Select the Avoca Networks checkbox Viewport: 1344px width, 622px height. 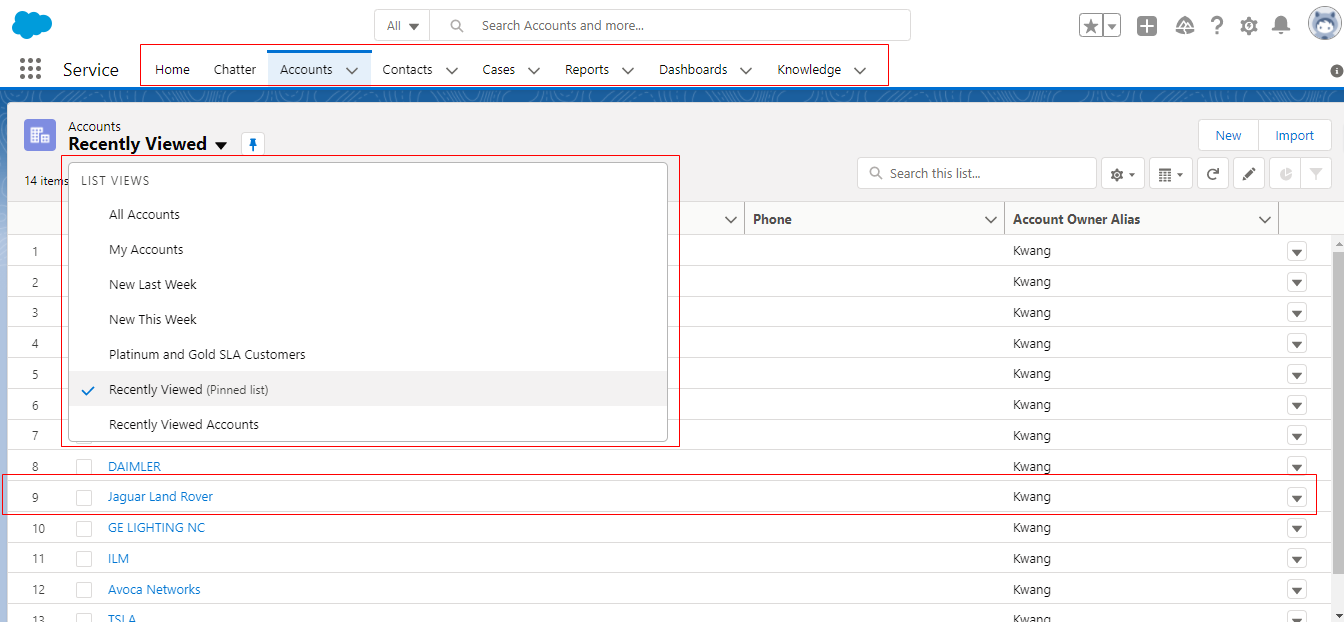[84, 590]
